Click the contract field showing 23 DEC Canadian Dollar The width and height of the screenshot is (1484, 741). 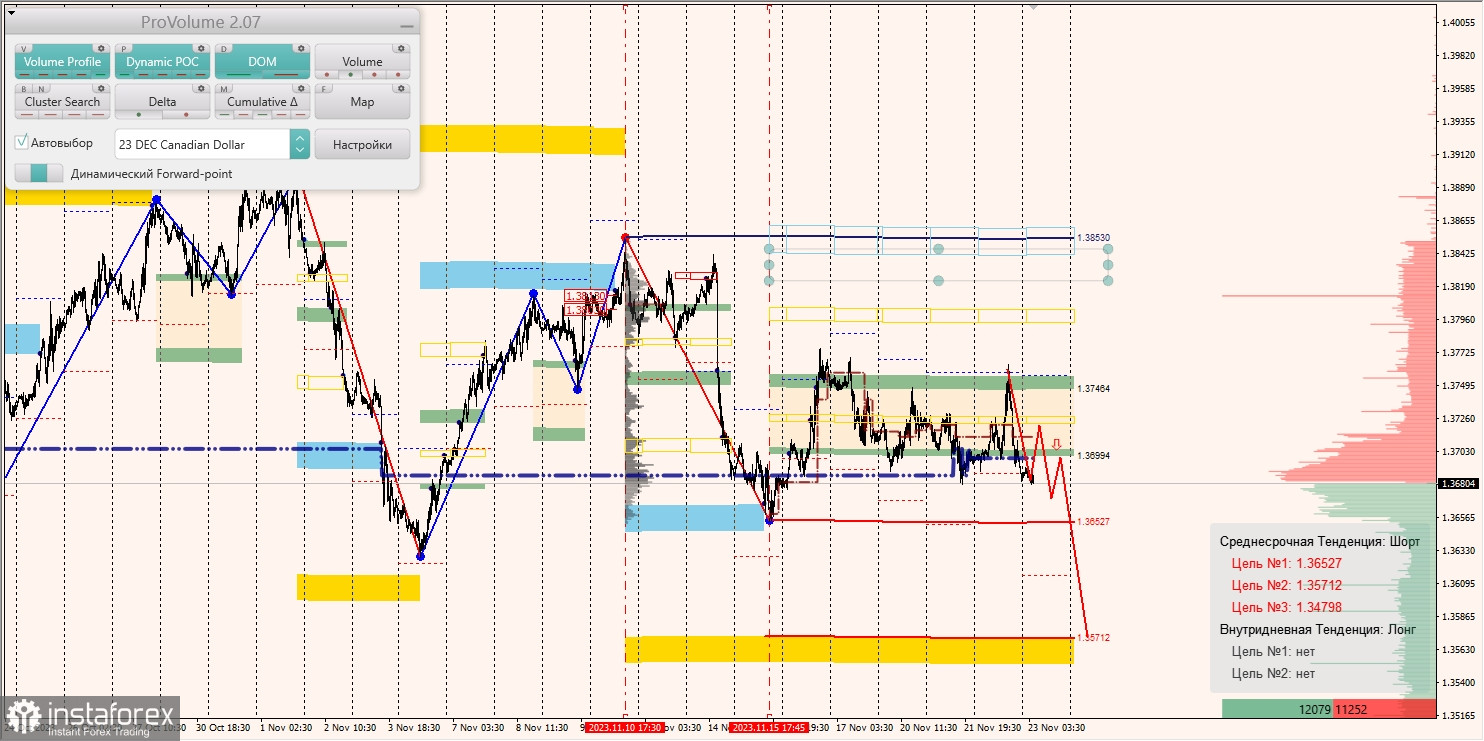click(203, 144)
